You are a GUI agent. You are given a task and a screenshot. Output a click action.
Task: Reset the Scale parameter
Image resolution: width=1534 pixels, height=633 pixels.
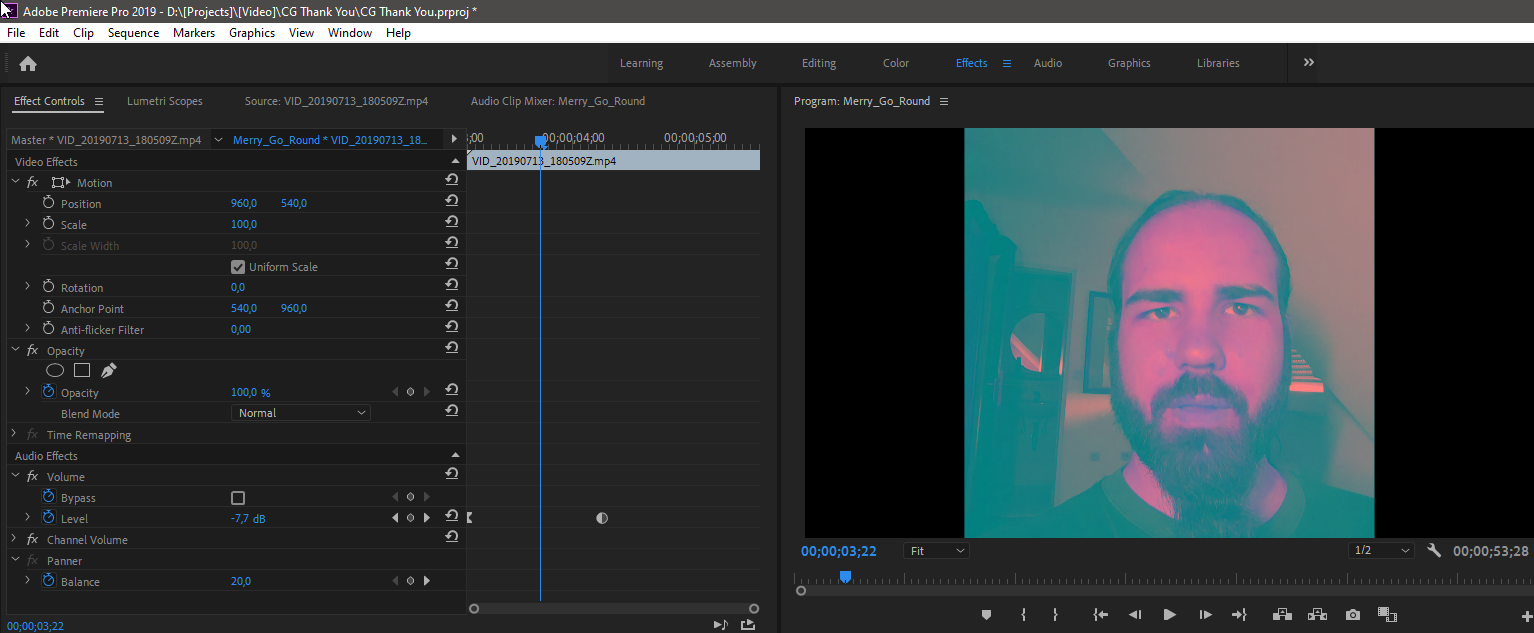(452, 222)
